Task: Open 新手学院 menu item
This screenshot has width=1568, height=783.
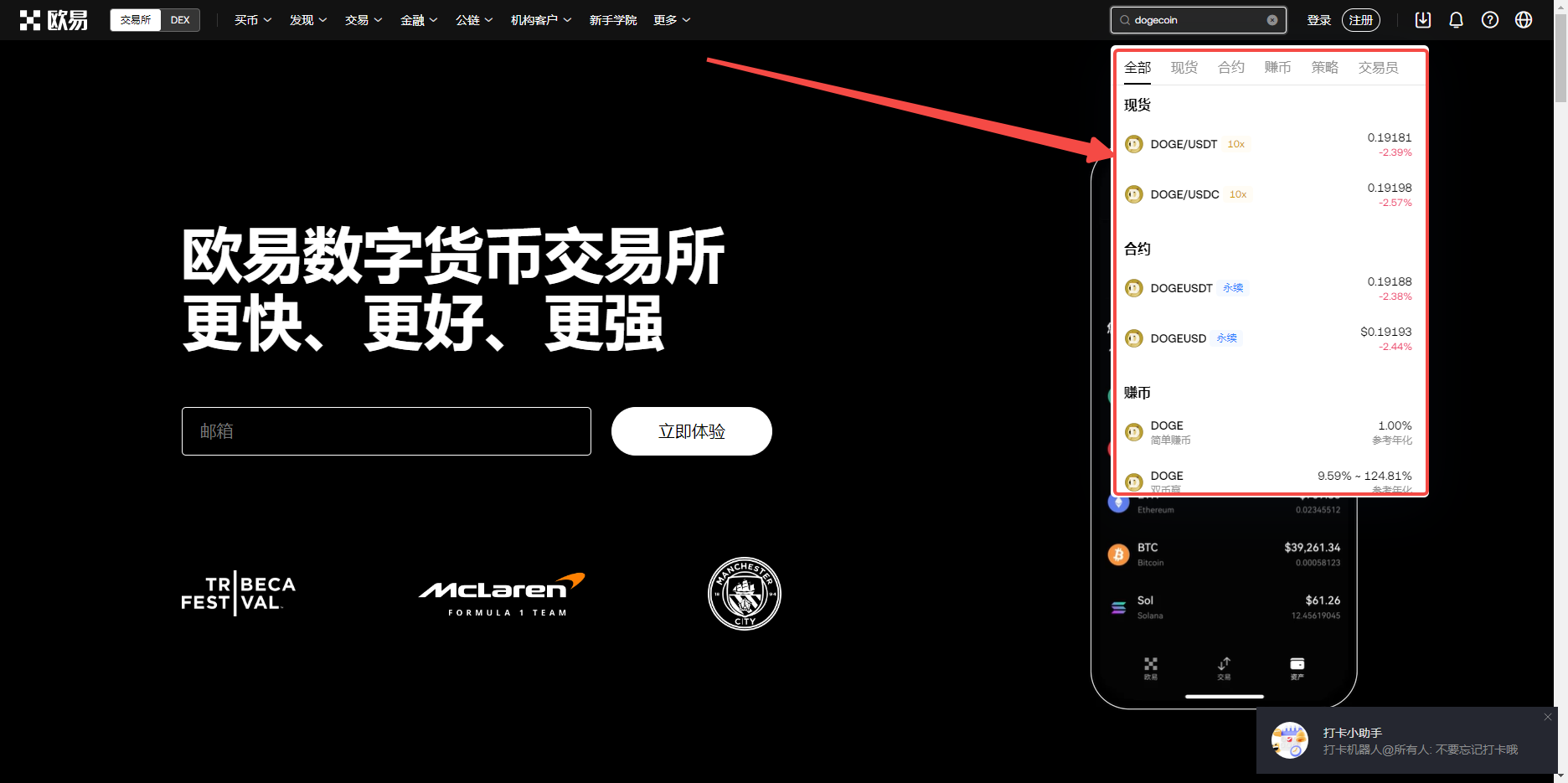Action: tap(613, 20)
